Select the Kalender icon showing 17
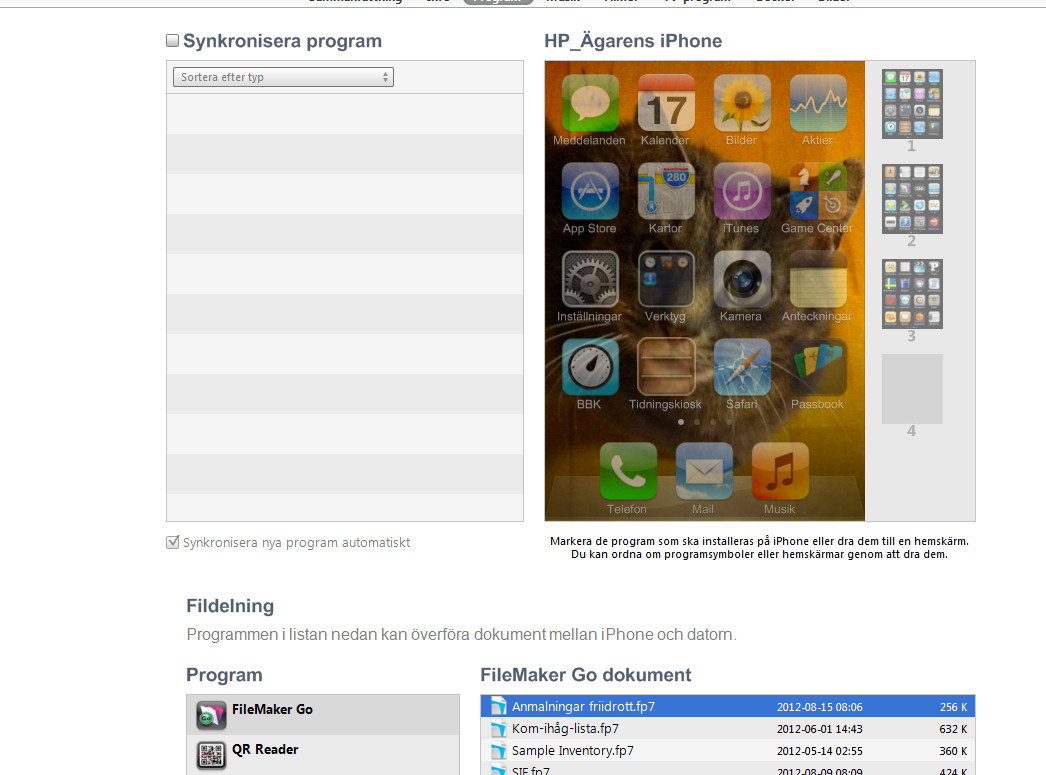The height and width of the screenshot is (775, 1046). tap(666, 103)
